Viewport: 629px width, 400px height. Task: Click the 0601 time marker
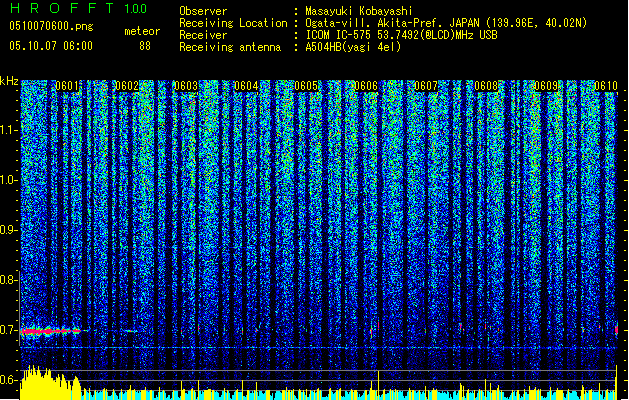tap(67, 86)
